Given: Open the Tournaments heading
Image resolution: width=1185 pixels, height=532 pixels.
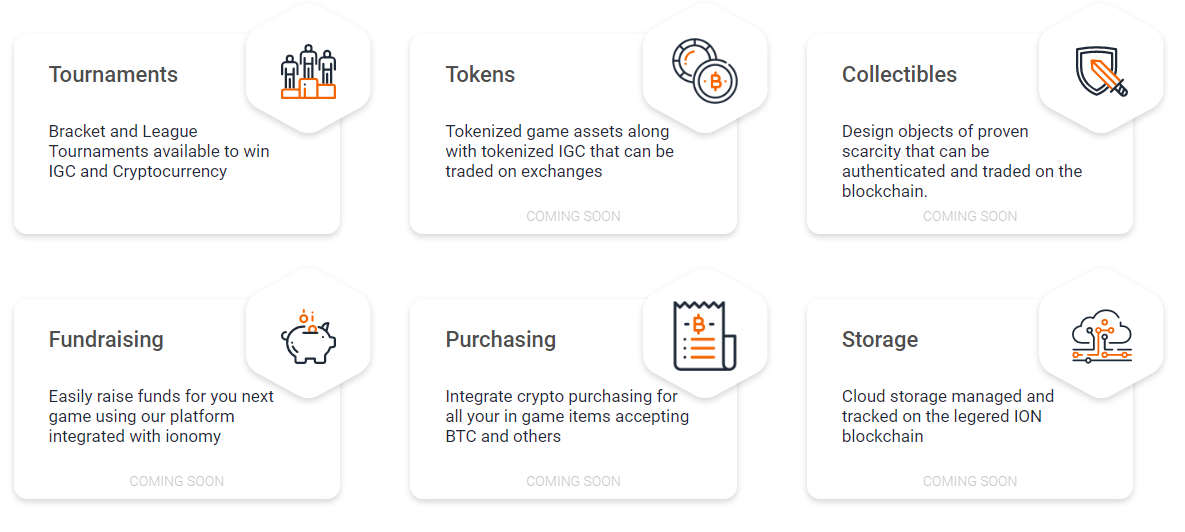Looking at the screenshot, I should (x=113, y=75).
